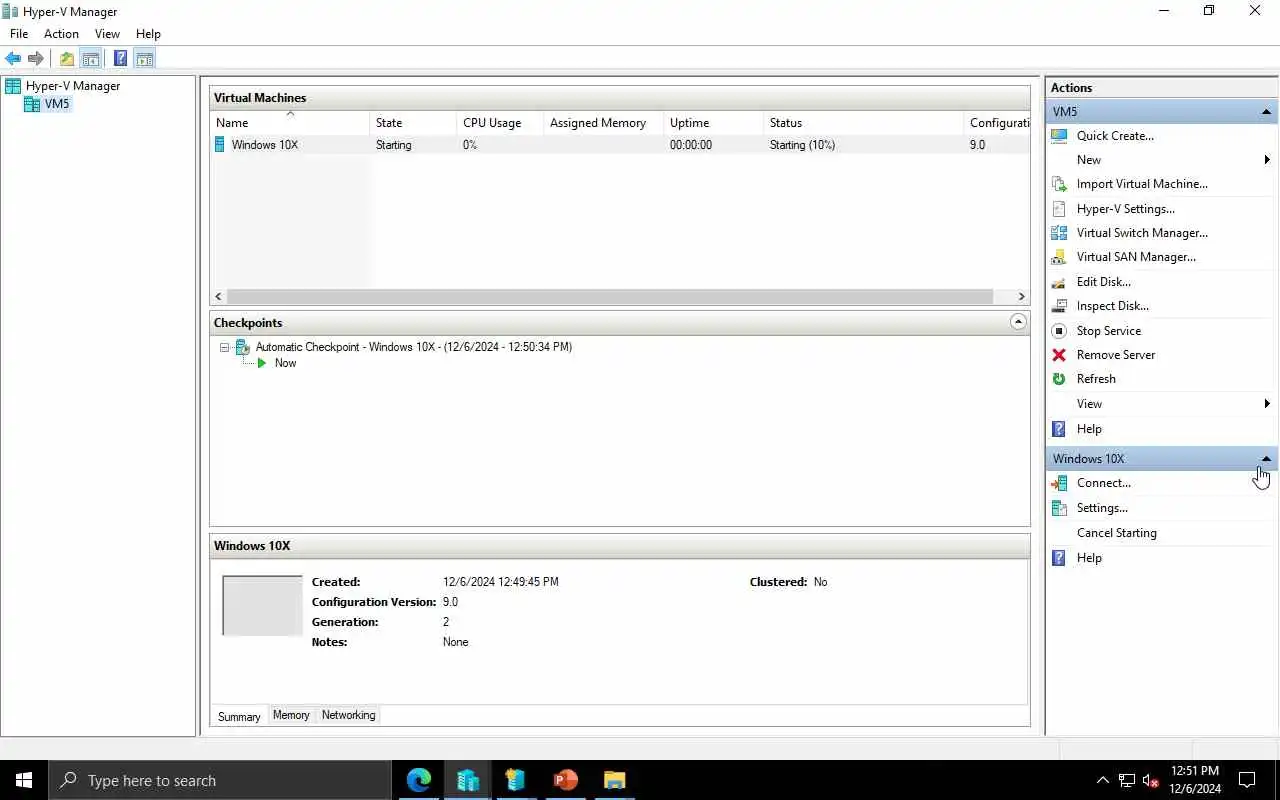The height and width of the screenshot is (800, 1280).
Task: Sort by the Name column header
Action: click(290, 123)
